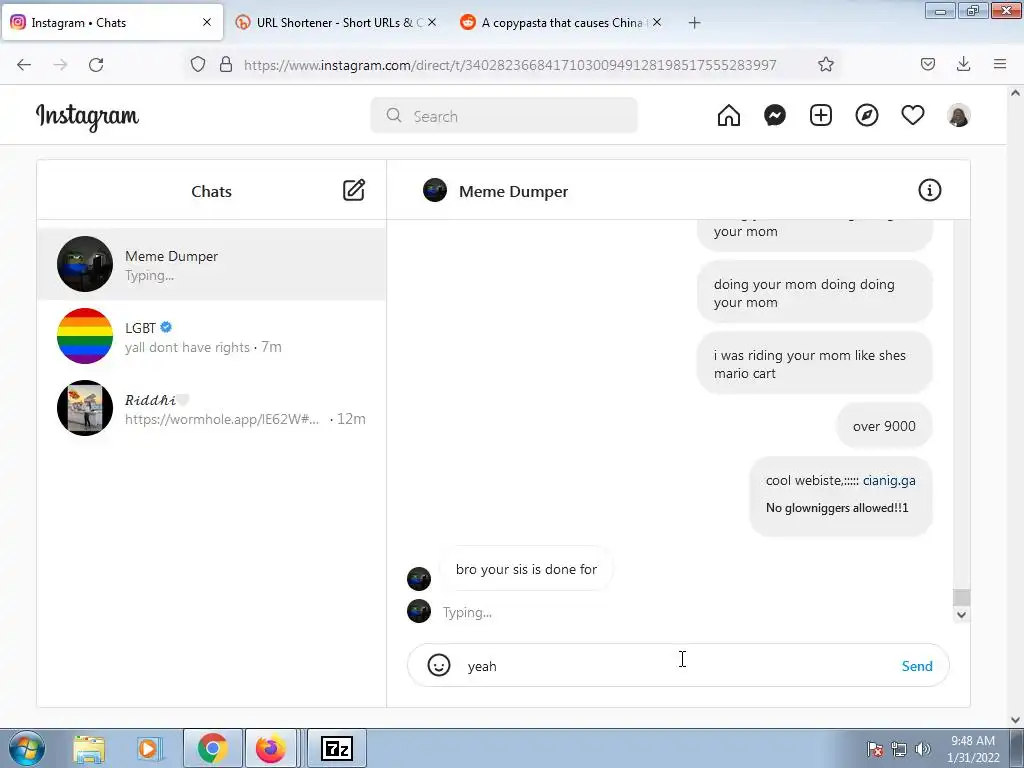Open the Explore compass icon
Image resolution: width=1024 pixels, height=768 pixels.
867,116
